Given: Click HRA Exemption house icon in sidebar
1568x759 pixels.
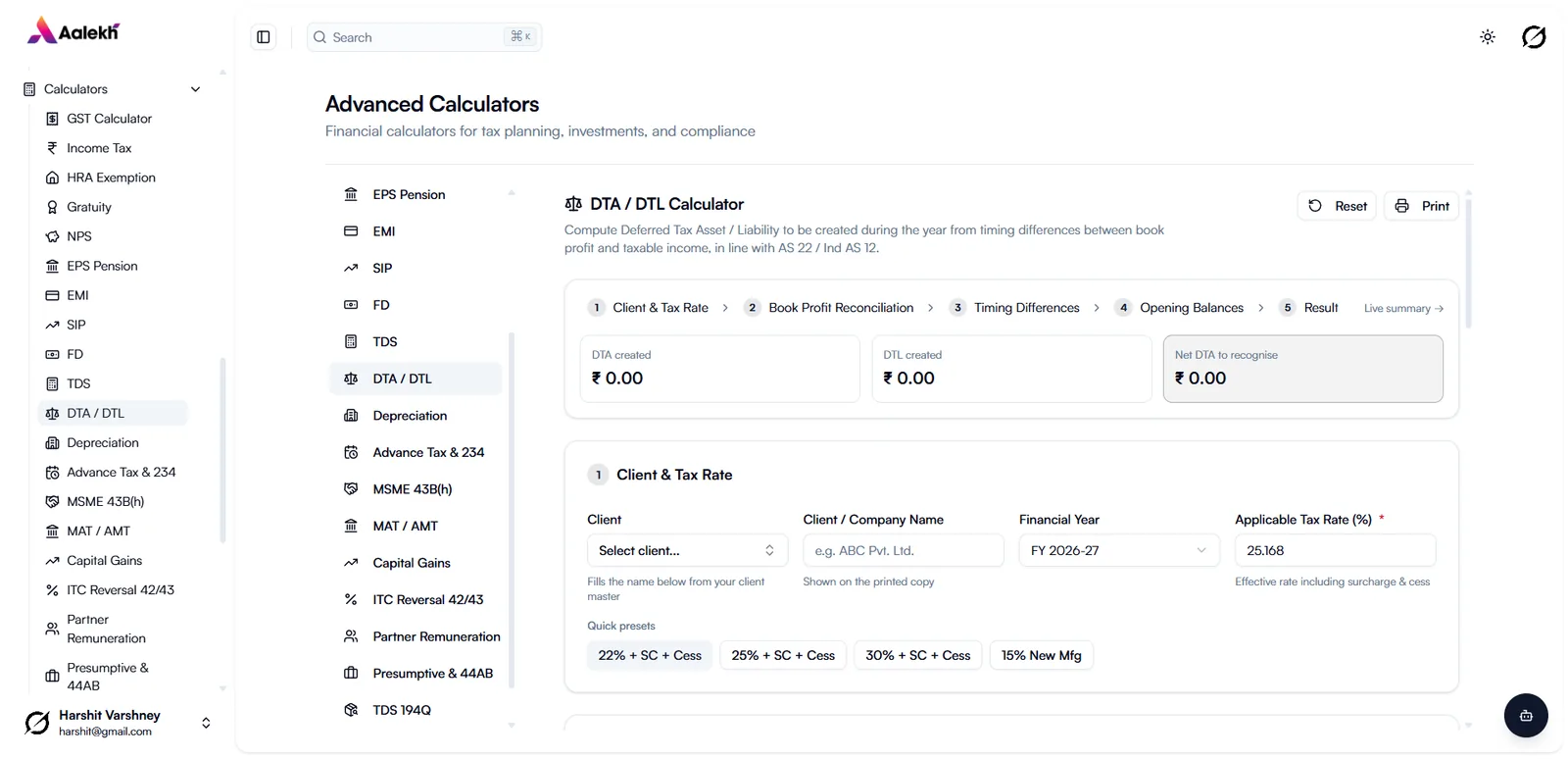Looking at the screenshot, I should (x=53, y=177).
